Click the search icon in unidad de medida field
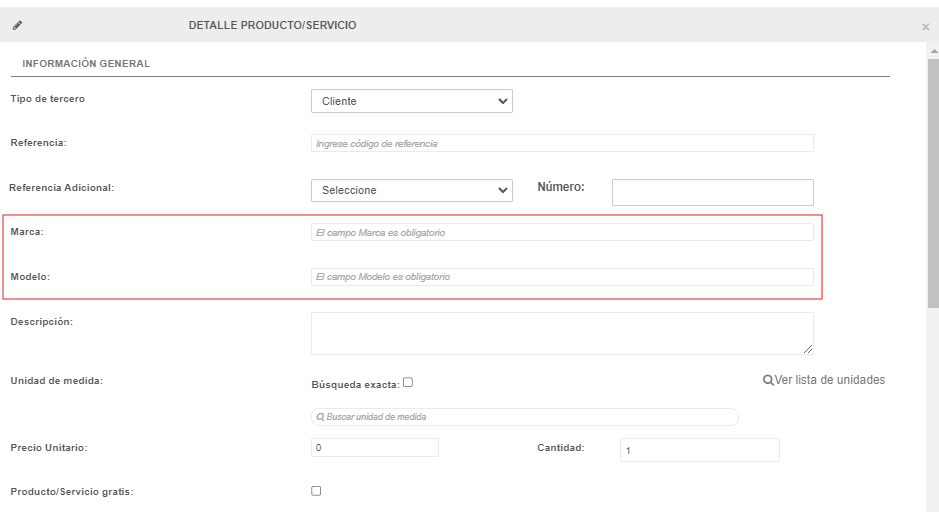The width and height of the screenshot is (939, 512). coord(320,417)
